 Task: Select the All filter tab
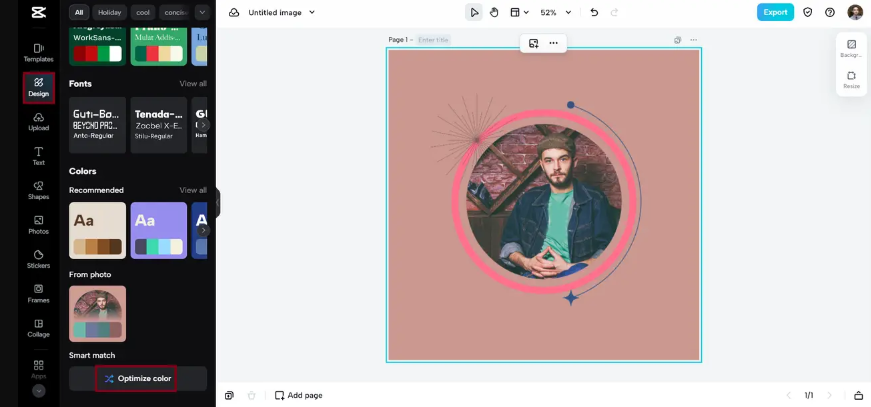click(79, 12)
